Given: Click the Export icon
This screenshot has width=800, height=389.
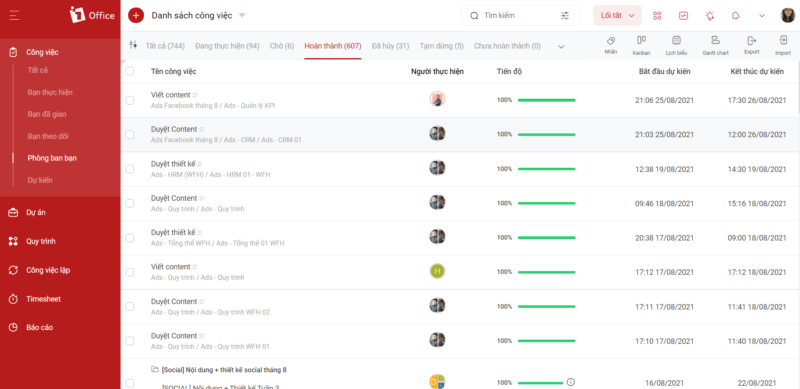Looking at the screenshot, I should [x=752, y=40].
